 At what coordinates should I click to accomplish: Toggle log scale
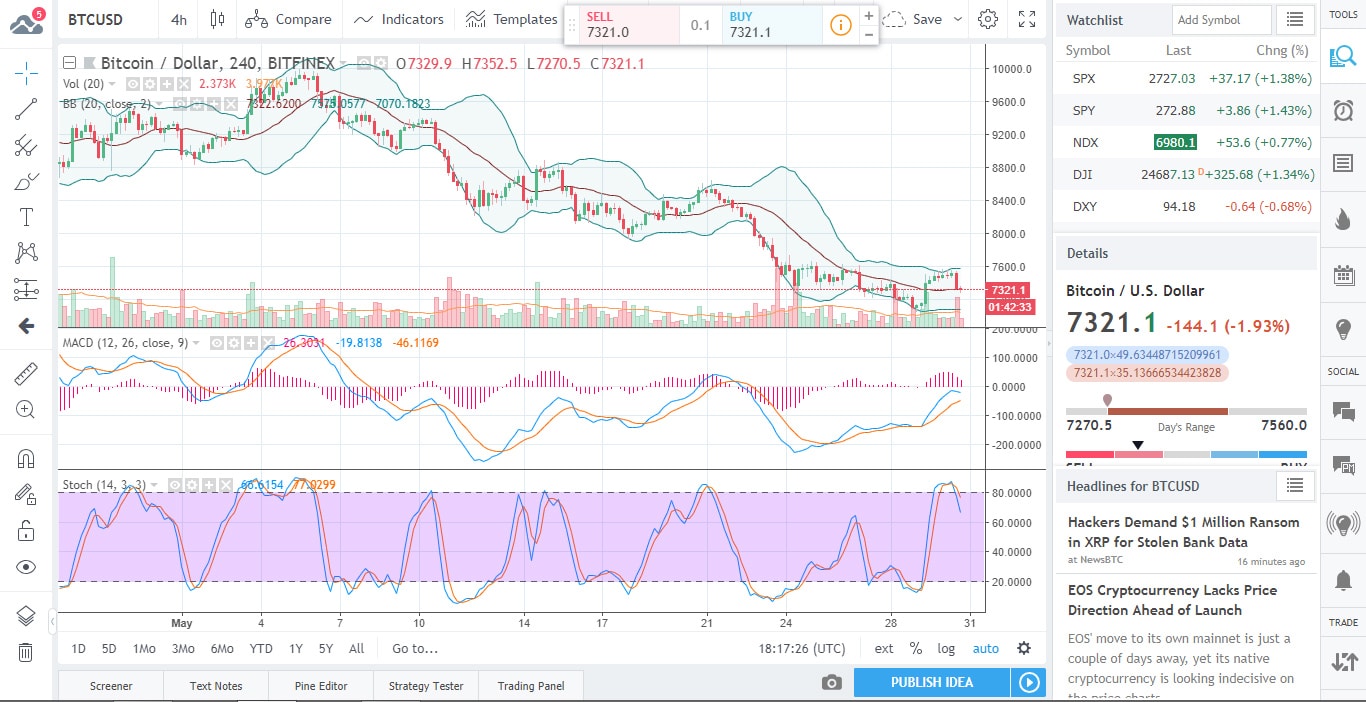point(946,648)
